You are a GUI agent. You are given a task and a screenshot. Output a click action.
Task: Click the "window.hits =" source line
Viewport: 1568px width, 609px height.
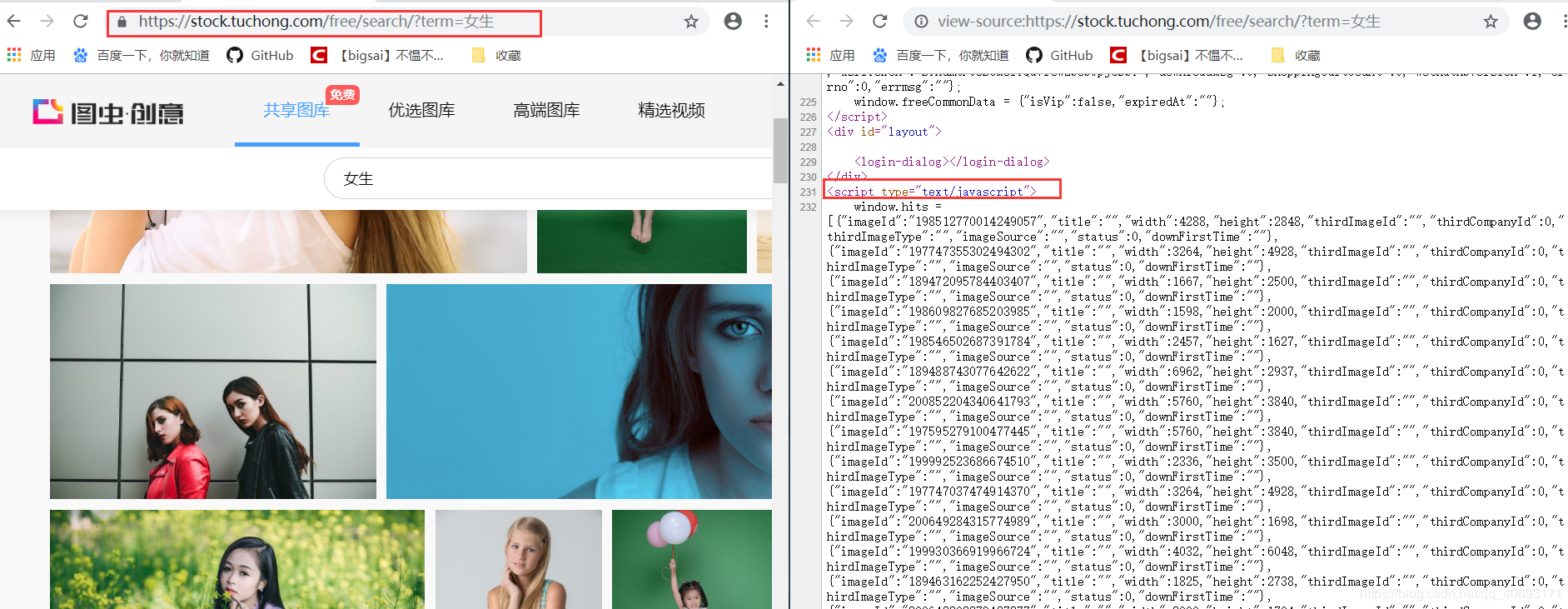point(898,207)
